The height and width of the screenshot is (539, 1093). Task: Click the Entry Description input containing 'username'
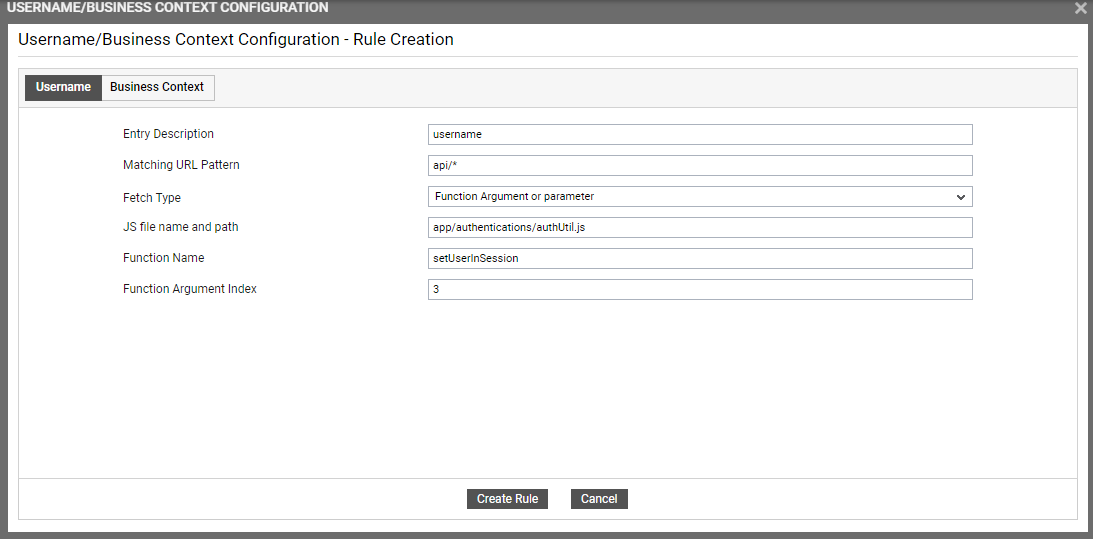pyautogui.click(x=700, y=135)
